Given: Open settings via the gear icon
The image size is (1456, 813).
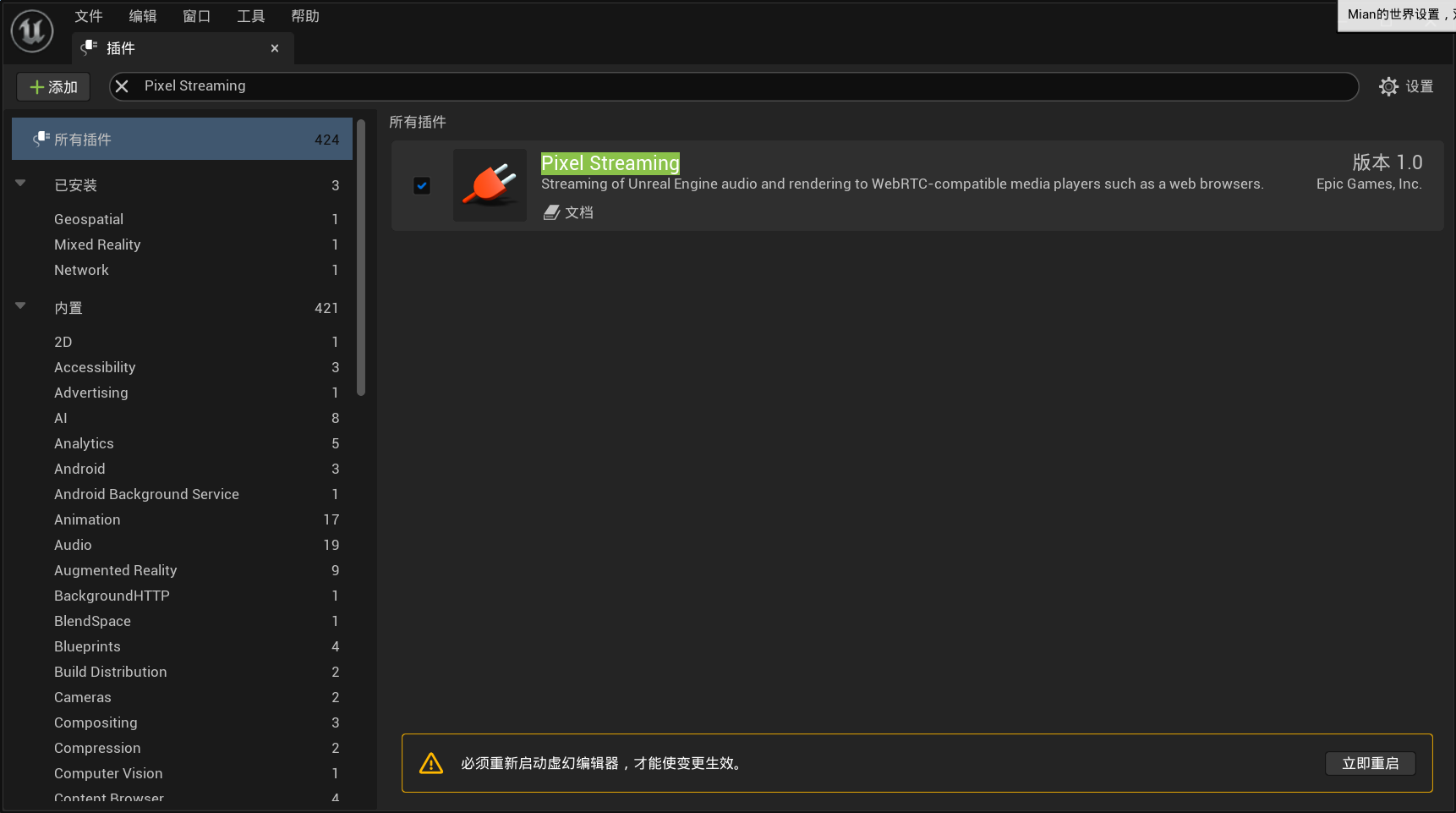Looking at the screenshot, I should pyautogui.click(x=1388, y=86).
